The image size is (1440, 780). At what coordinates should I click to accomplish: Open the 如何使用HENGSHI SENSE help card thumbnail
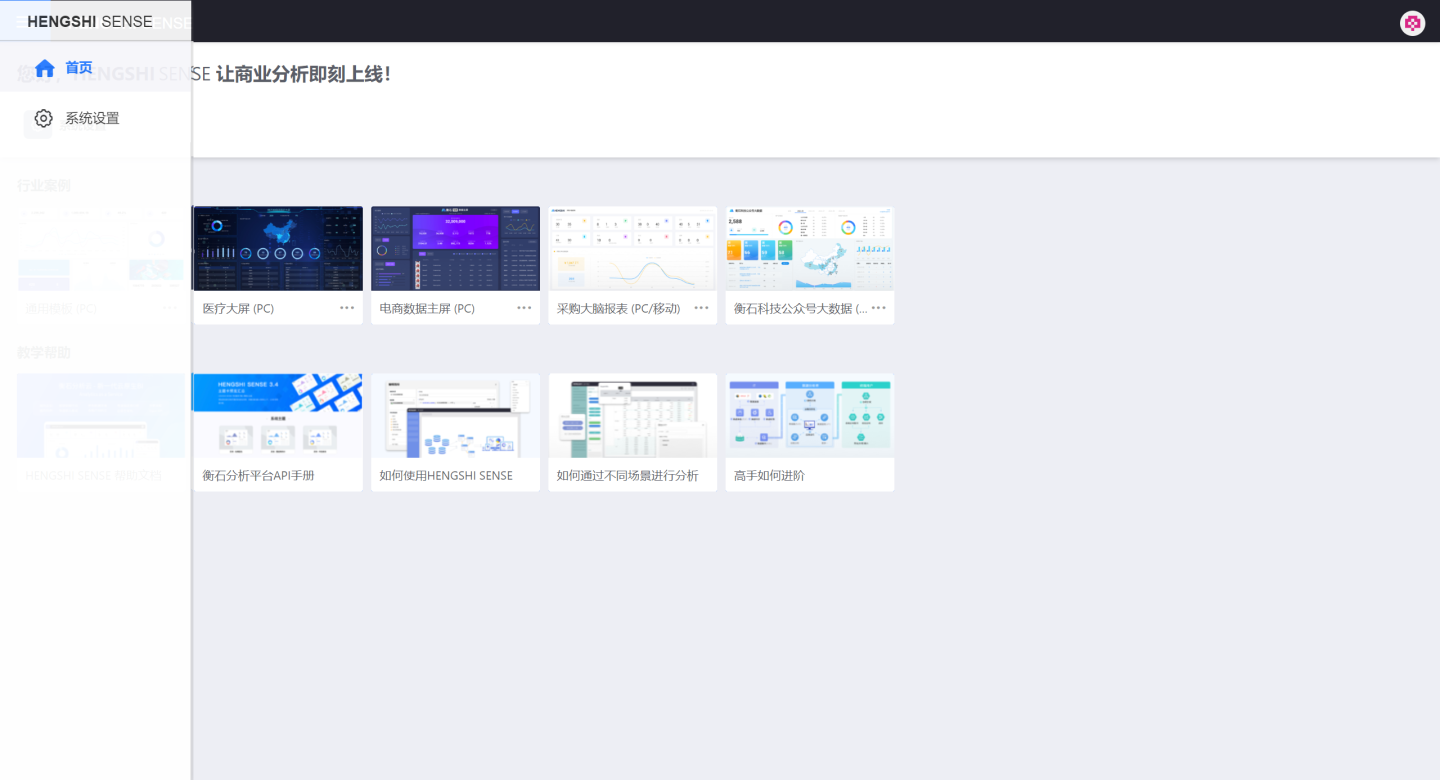click(x=455, y=416)
